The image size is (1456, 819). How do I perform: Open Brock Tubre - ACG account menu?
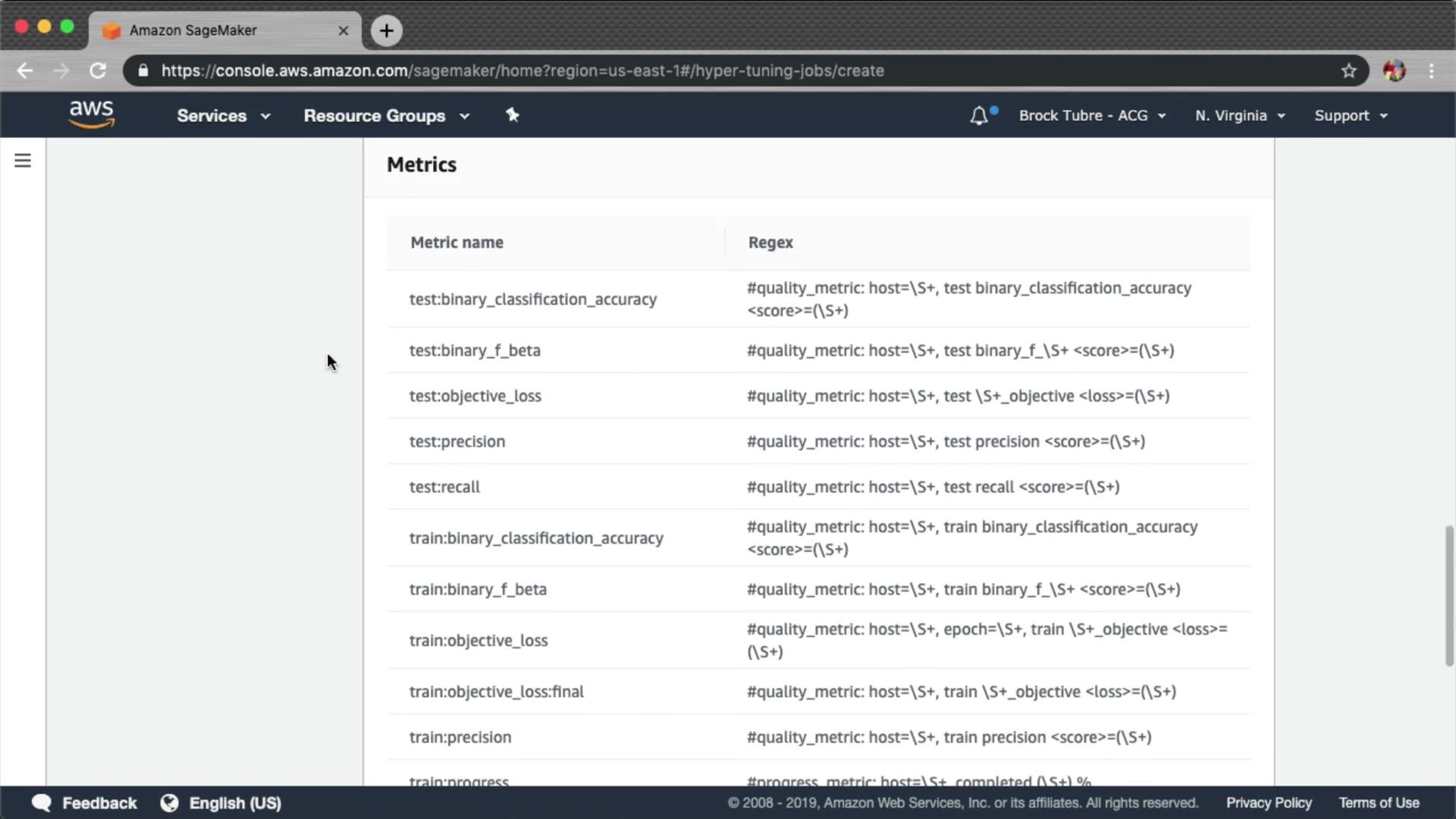point(1092,115)
